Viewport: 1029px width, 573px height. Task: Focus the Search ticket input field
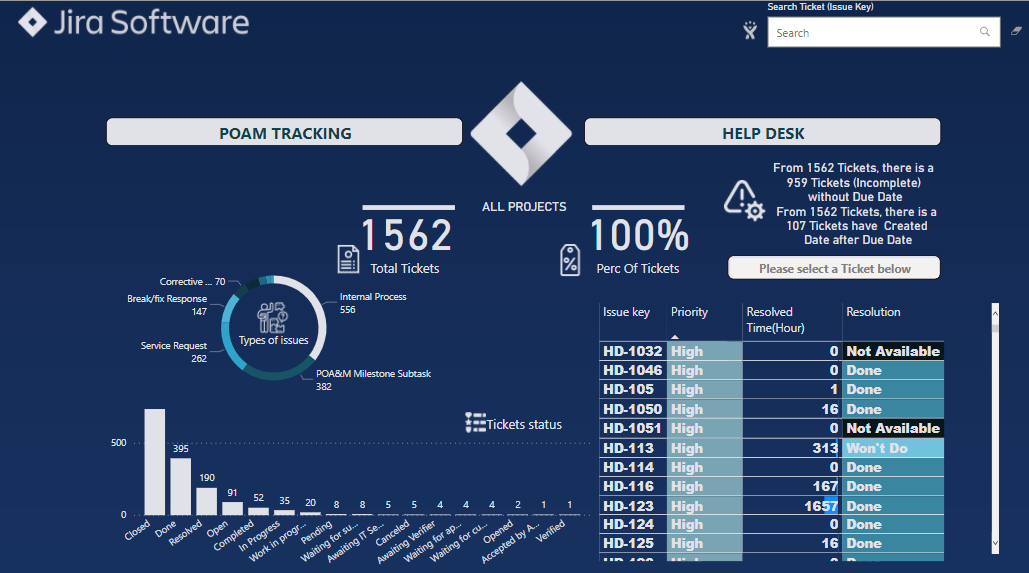(883, 32)
